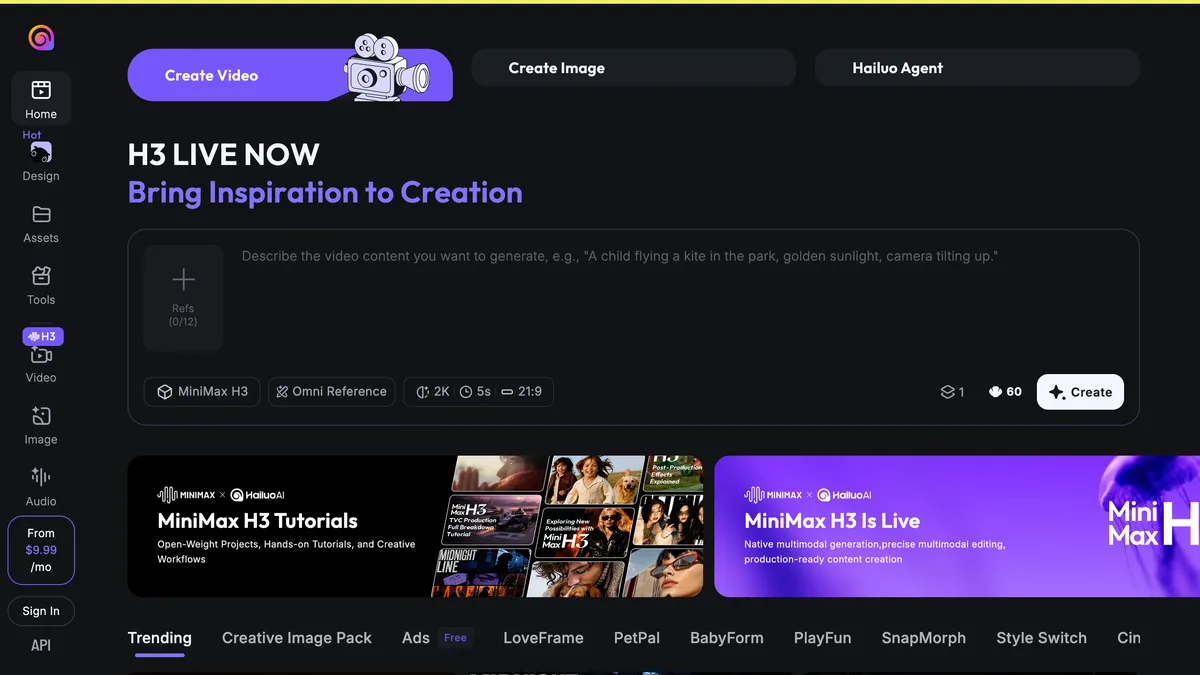1200x675 pixels.
Task: Click the Sign In button
Action: tap(41, 611)
